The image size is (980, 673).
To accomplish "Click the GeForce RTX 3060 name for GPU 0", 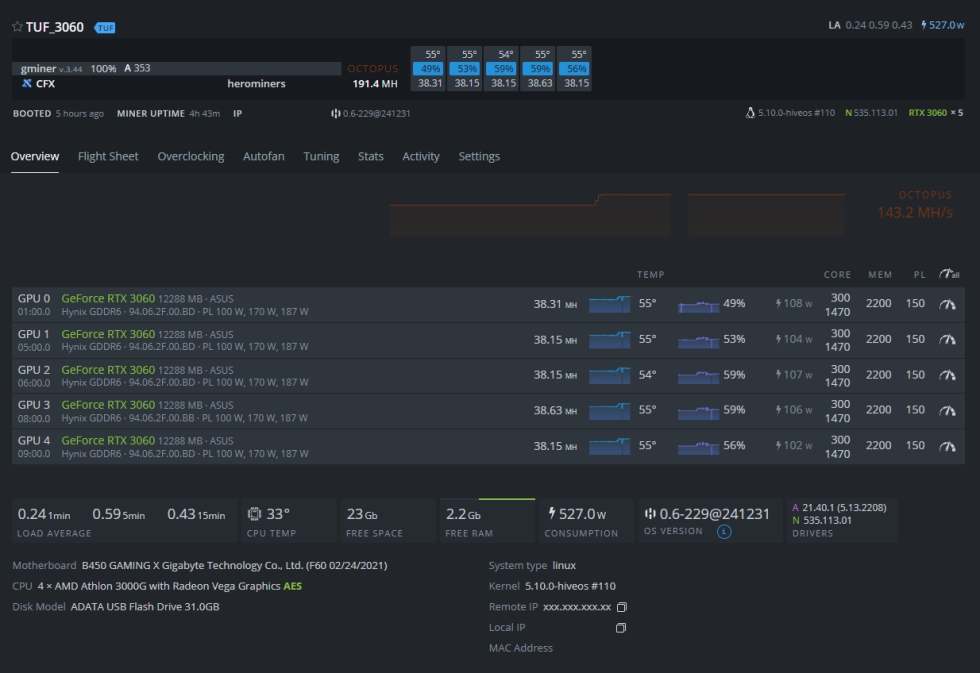I will pyautogui.click(x=108, y=299).
